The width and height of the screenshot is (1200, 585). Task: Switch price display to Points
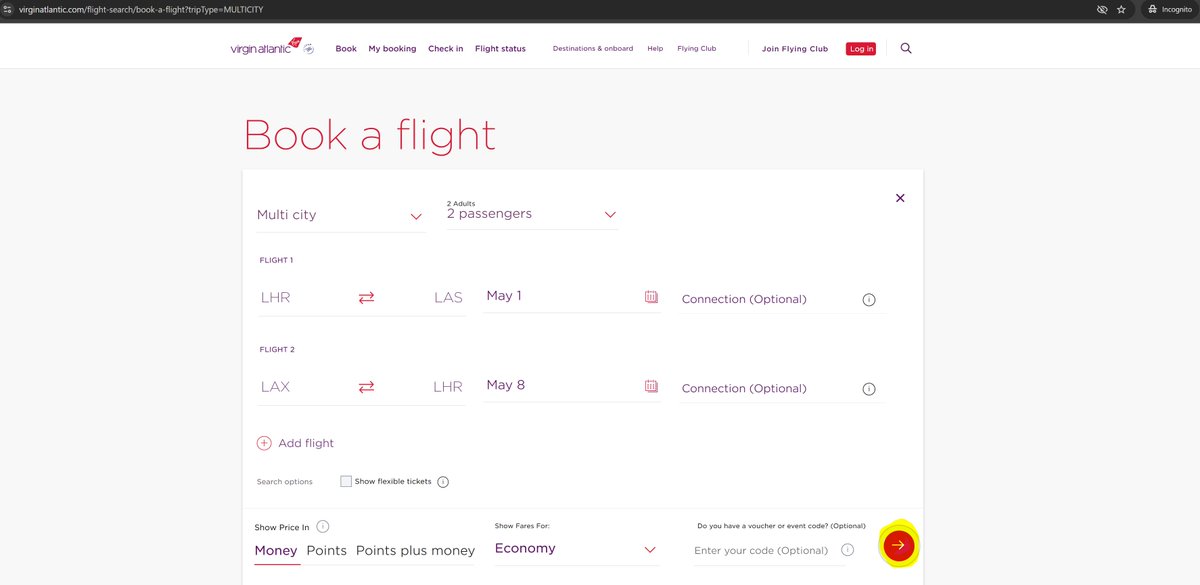tap(327, 551)
